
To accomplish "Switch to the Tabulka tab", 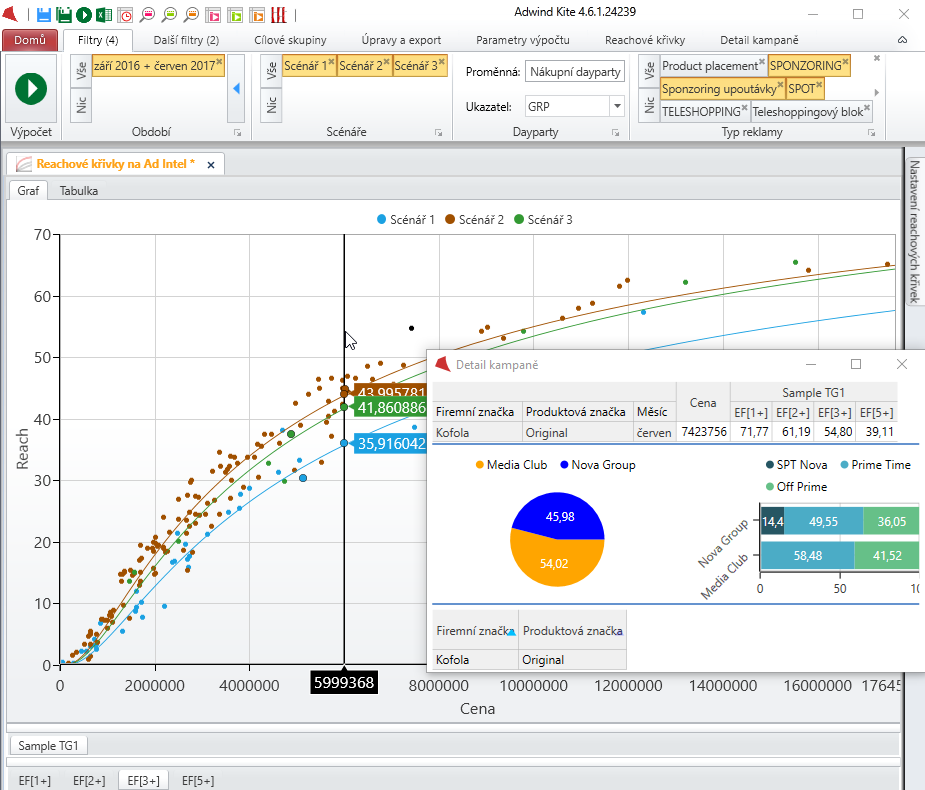I will pos(78,190).
